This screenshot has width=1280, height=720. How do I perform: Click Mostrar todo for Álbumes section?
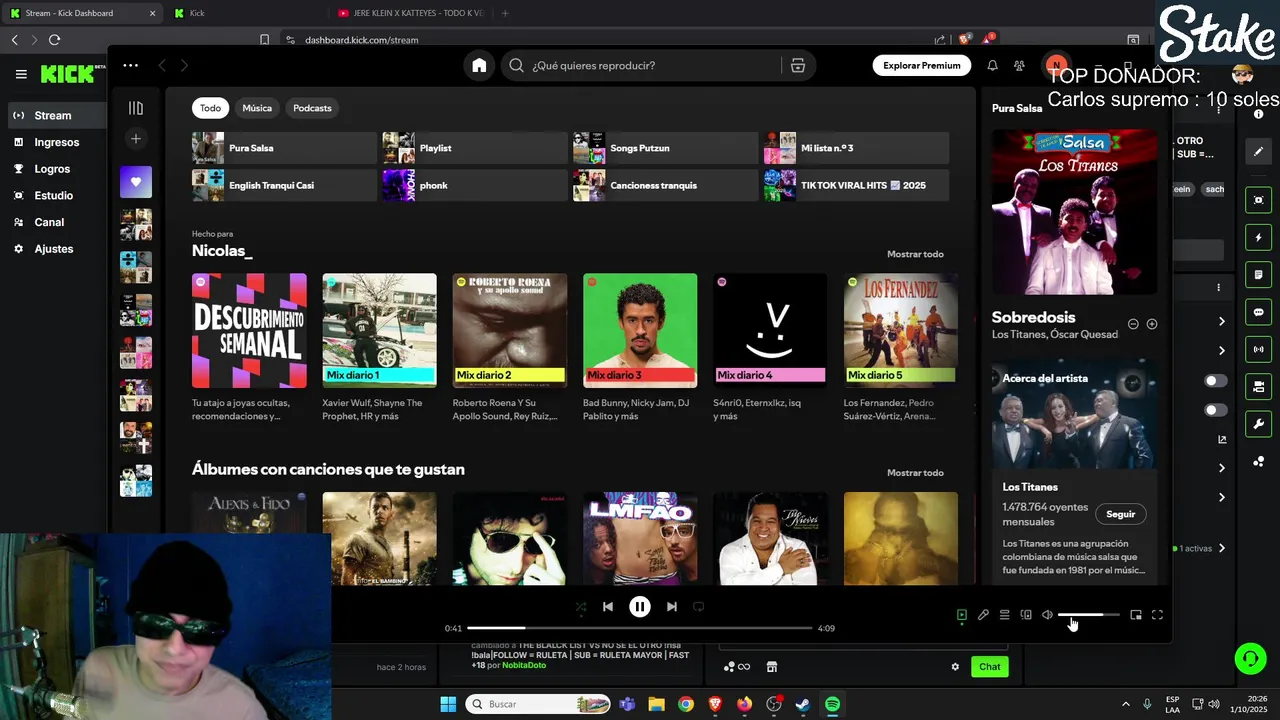point(915,473)
